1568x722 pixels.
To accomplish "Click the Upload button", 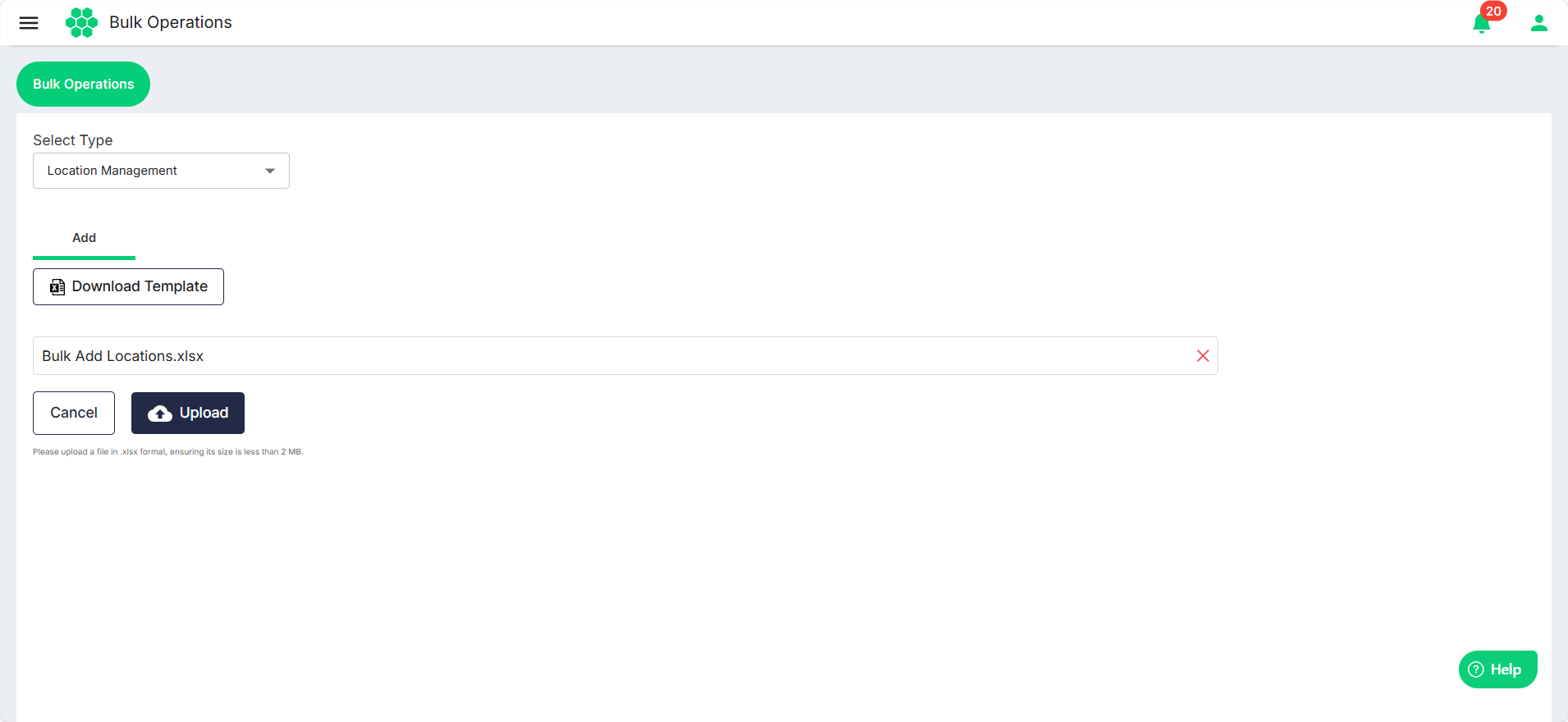I will (x=188, y=413).
